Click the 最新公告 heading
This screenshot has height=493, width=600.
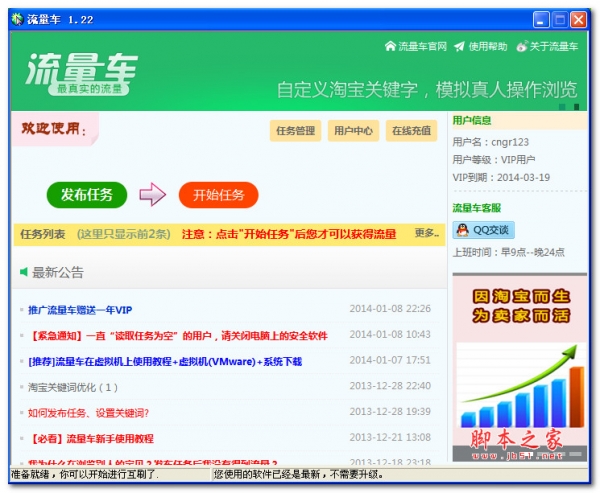tap(58, 272)
